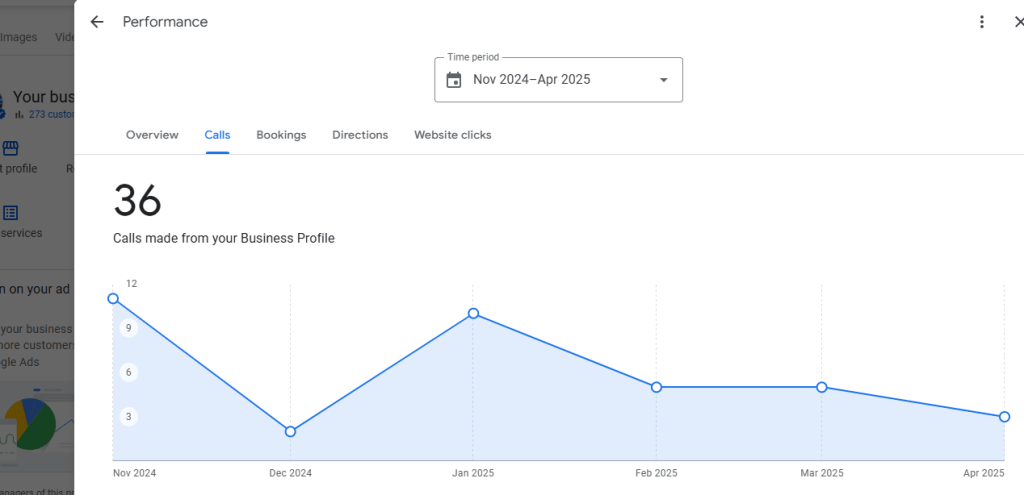The height and width of the screenshot is (495, 1024).
Task: Click the calendar icon in Time period
Action: pyautogui.click(x=454, y=80)
